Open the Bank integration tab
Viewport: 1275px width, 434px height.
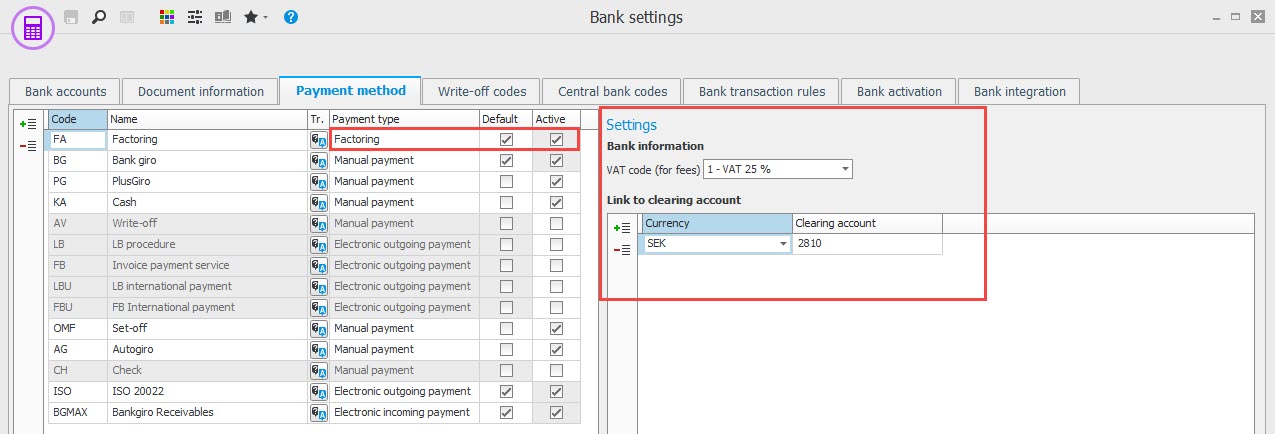coord(1019,91)
